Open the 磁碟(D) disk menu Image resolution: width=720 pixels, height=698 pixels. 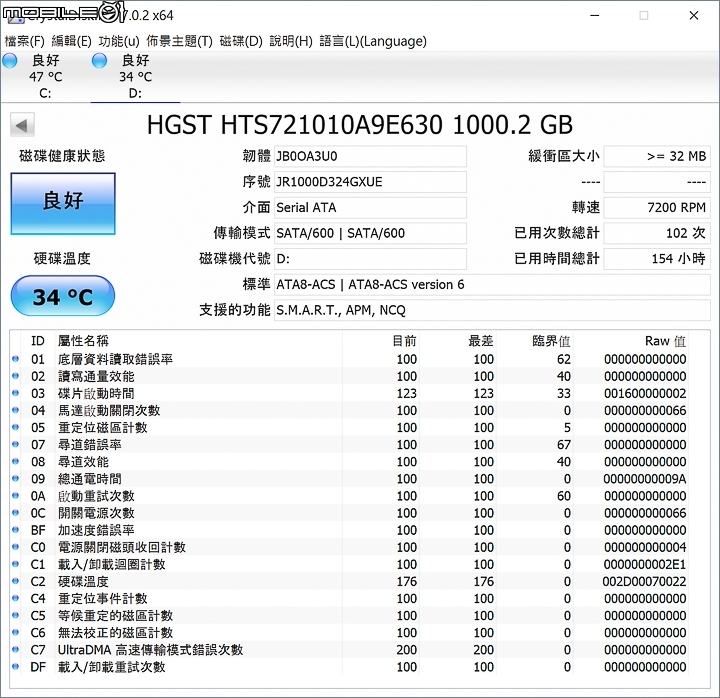click(x=241, y=41)
